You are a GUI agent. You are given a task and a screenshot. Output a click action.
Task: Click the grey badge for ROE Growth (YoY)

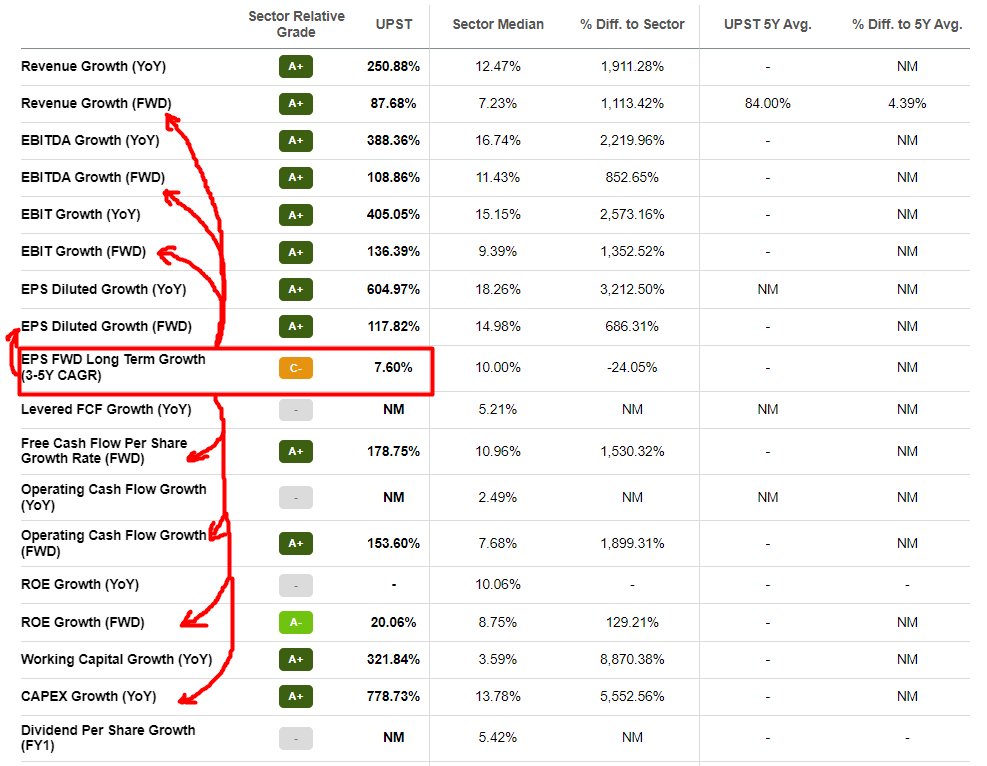click(296, 585)
